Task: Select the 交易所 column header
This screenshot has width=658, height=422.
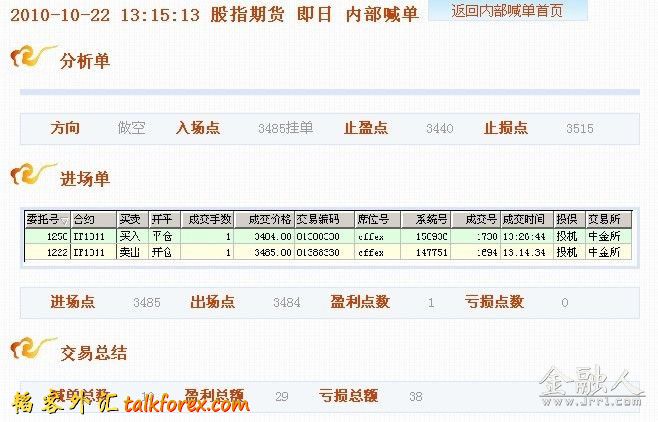Action: pyautogui.click(x=608, y=219)
